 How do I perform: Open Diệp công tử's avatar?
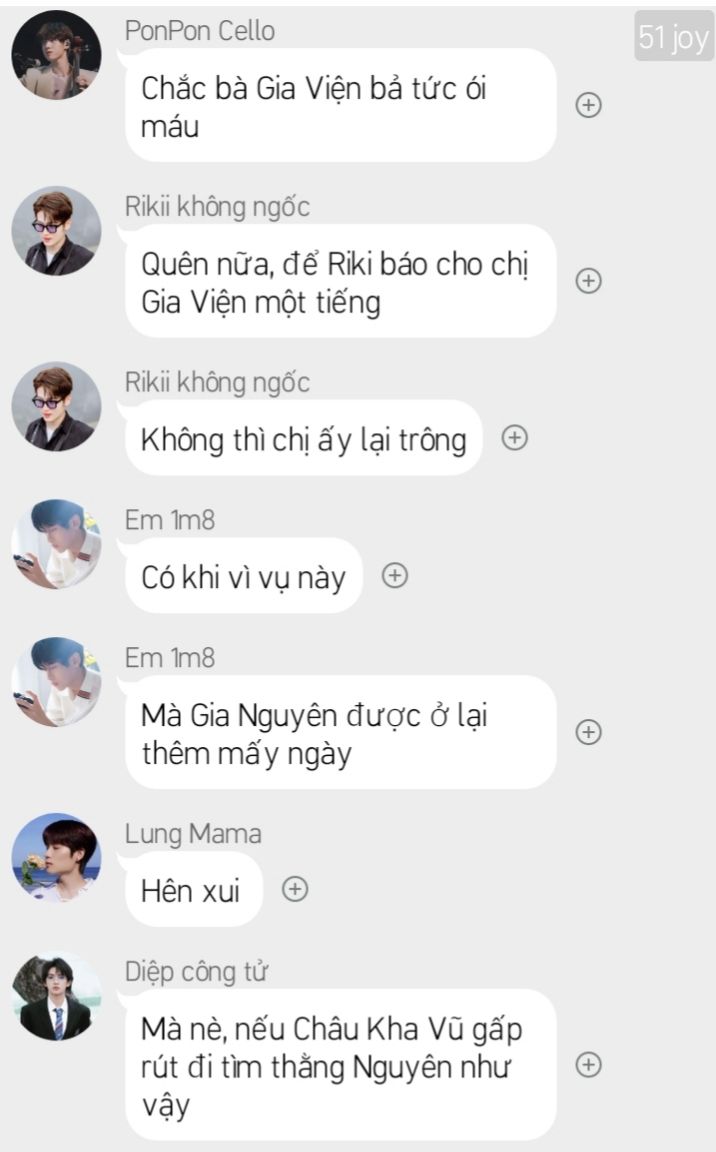57,996
